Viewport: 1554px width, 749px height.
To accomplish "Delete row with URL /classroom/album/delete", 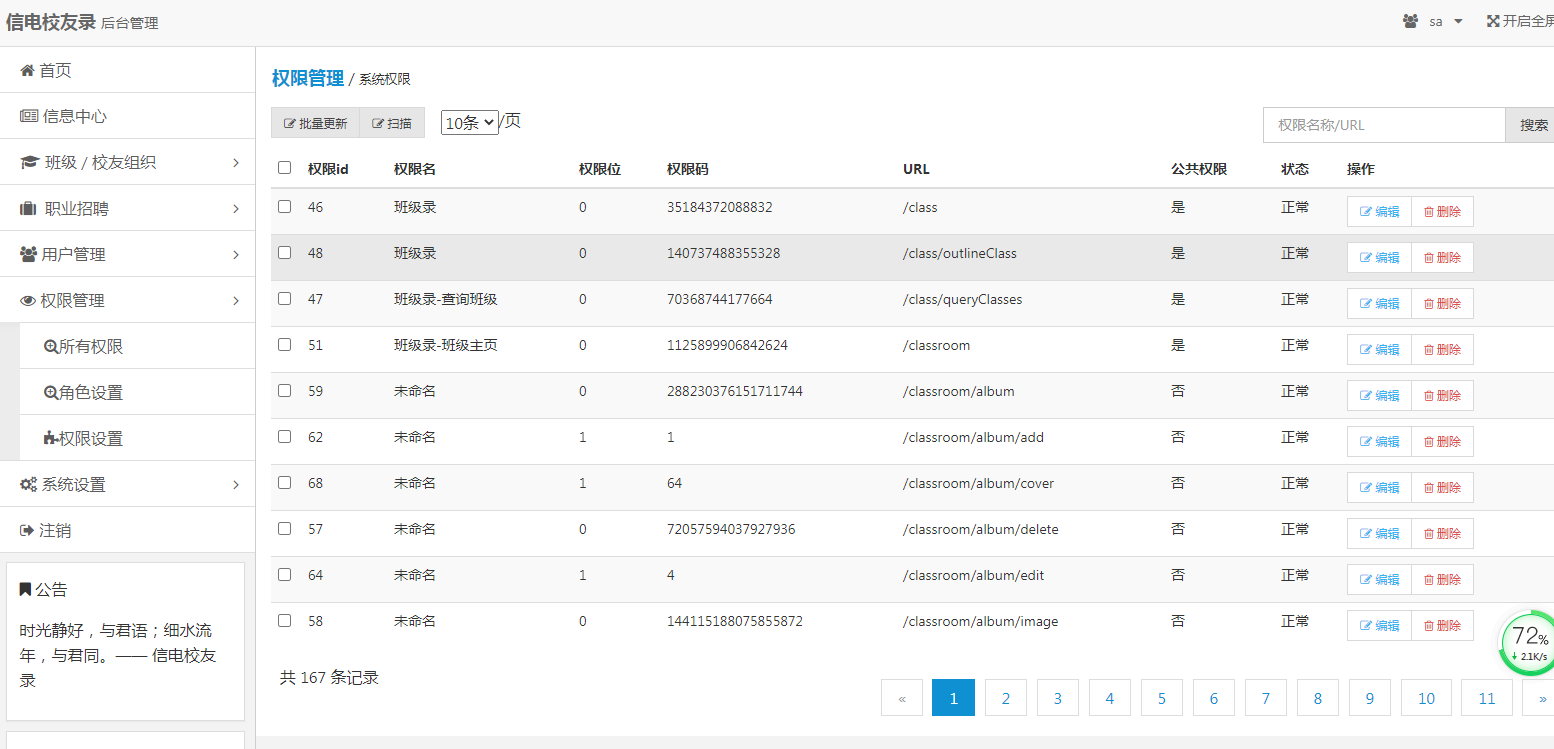I will 1442,534.
